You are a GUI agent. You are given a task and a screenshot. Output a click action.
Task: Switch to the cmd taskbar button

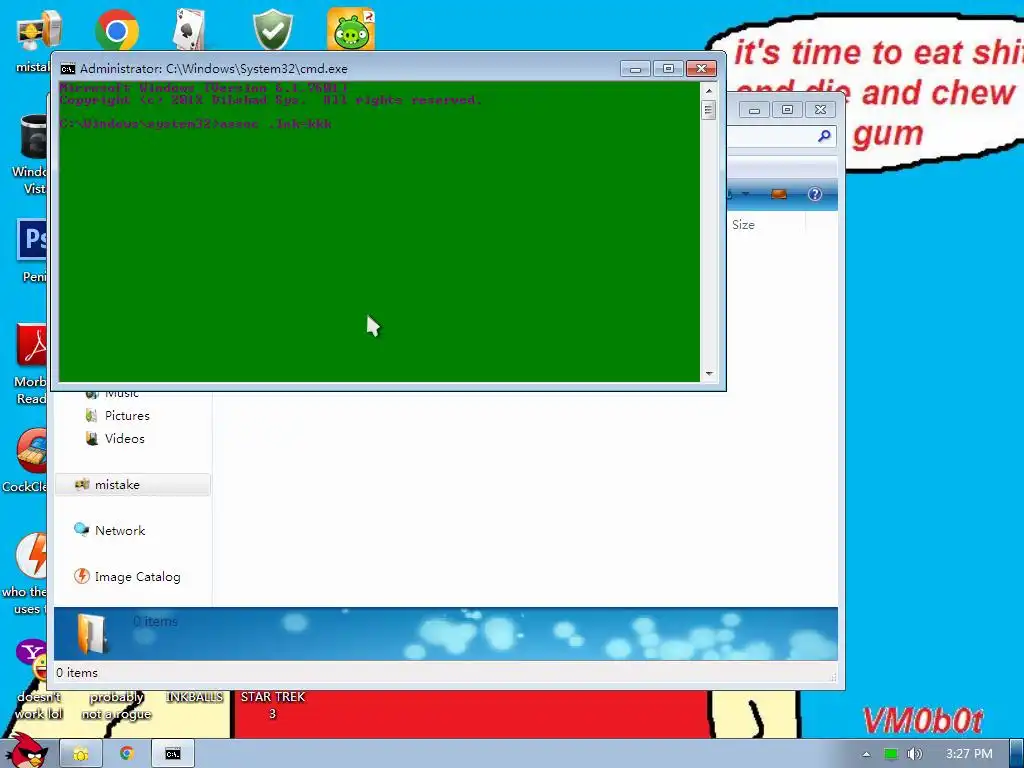(x=172, y=754)
